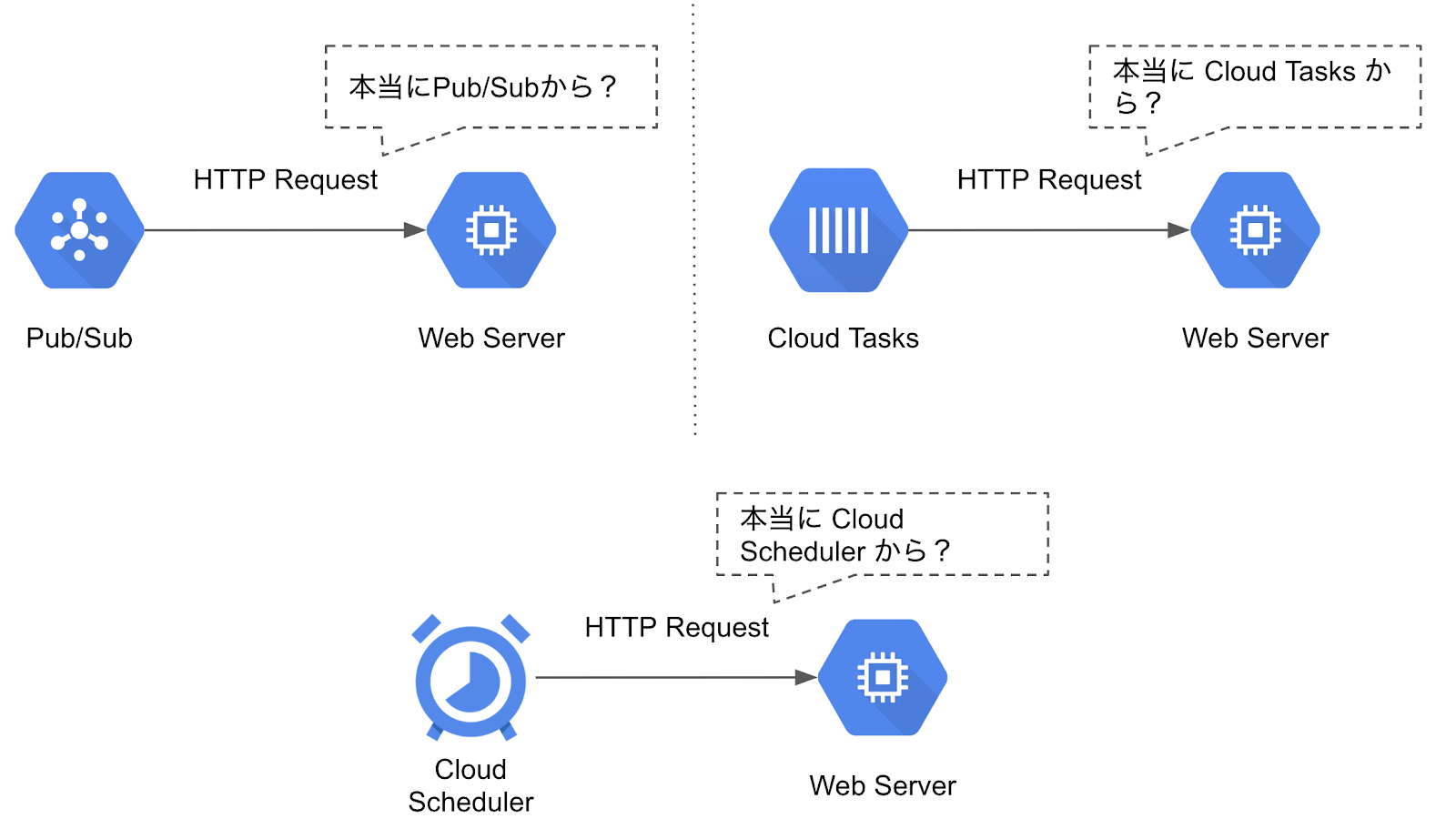Click the Web Server icon receiving from Cloud Tasks

point(1255,230)
